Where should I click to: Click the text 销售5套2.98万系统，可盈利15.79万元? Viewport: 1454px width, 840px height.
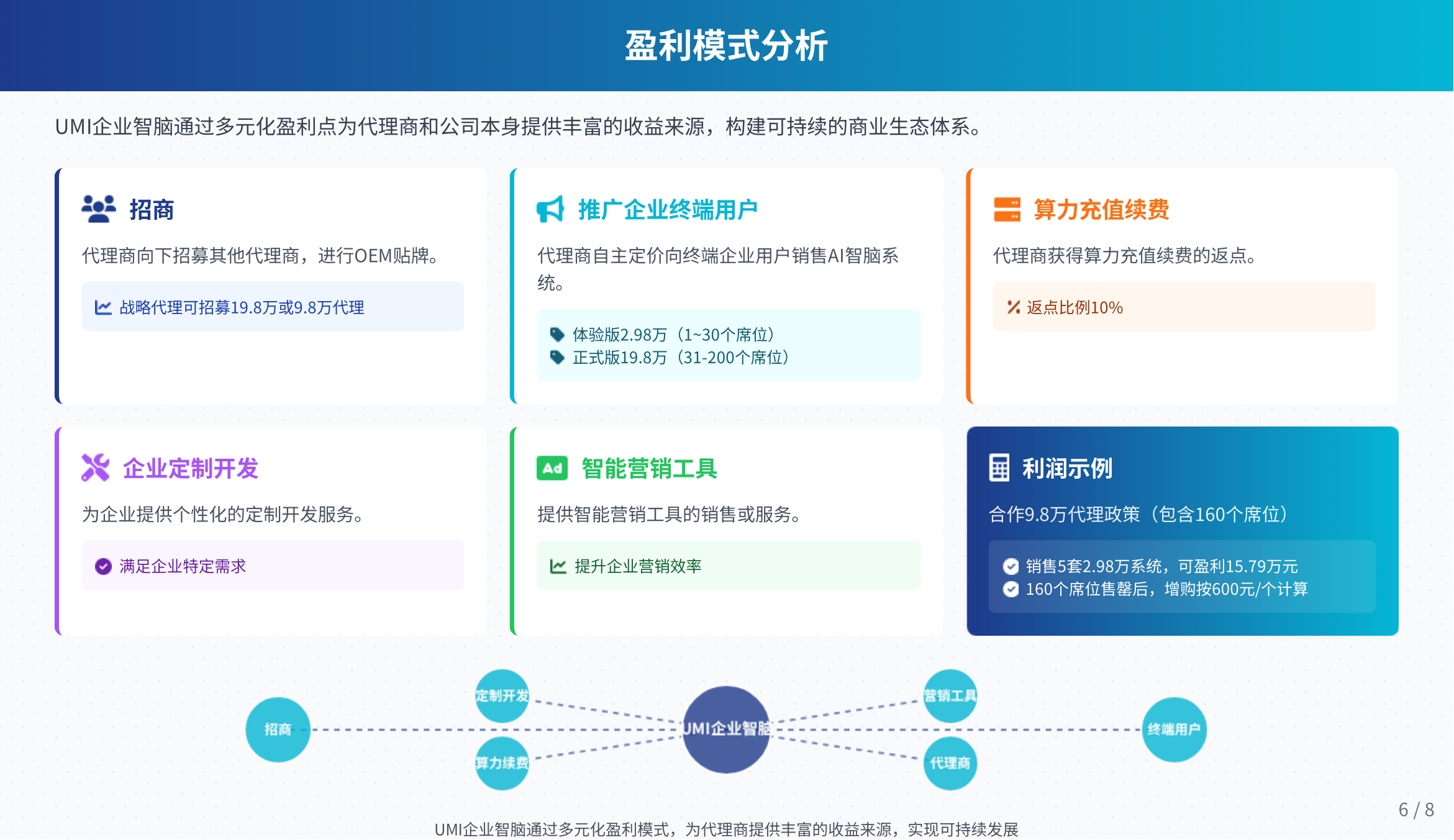1161,566
